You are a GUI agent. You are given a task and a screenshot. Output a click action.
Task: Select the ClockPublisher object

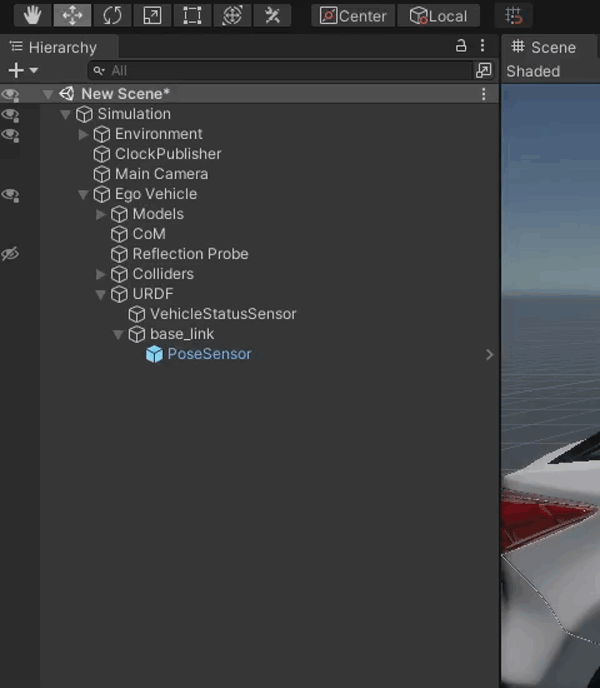[168, 154]
